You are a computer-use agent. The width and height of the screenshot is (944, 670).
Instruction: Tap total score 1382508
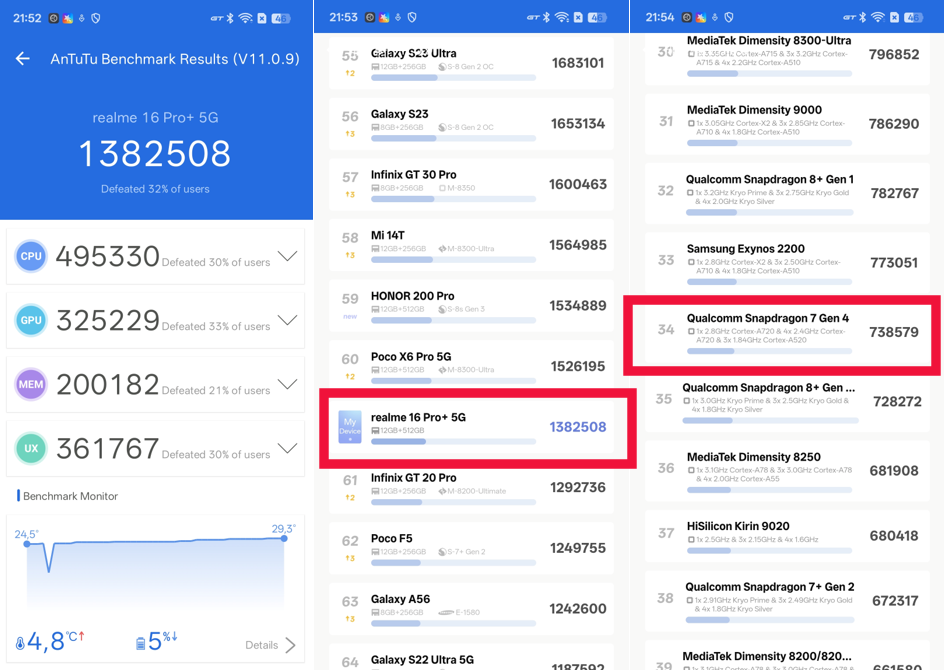click(x=155, y=154)
